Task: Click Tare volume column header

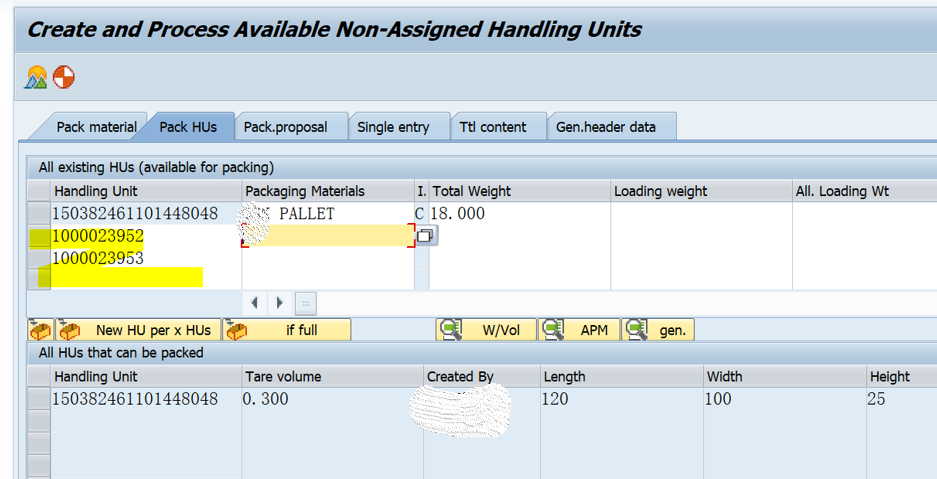Action: [x=333, y=376]
